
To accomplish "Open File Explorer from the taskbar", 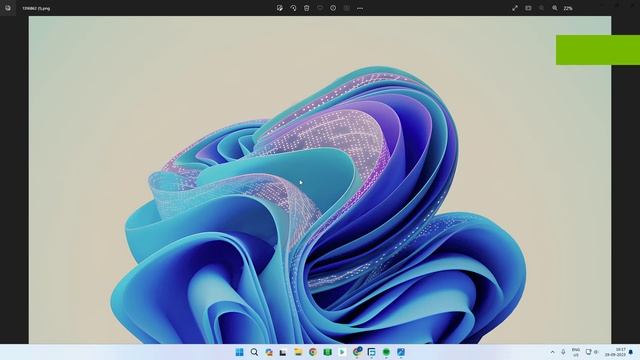I will point(298,352).
